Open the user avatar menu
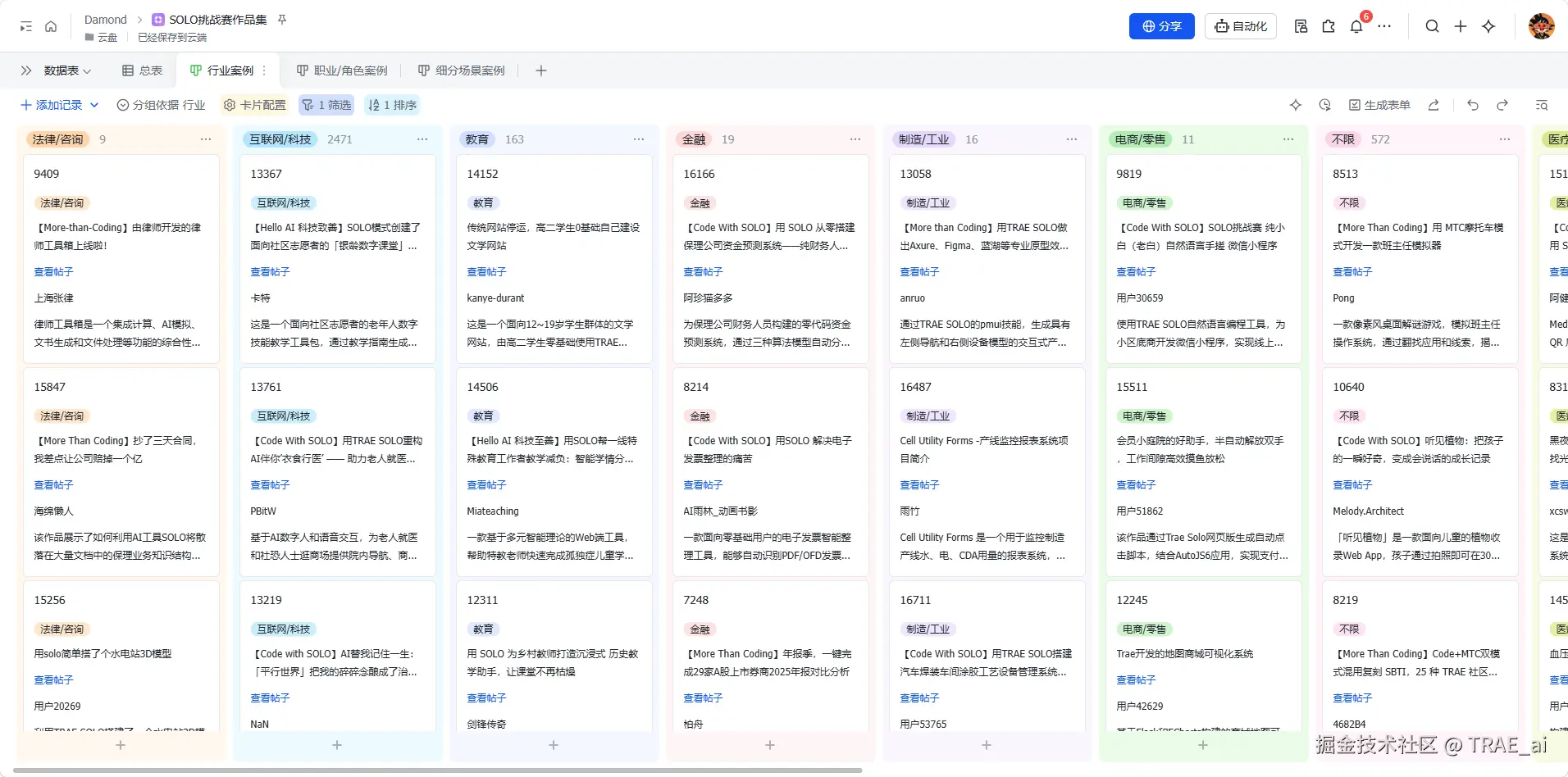The width and height of the screenshot is (1568, 777). click(x=1541, y=26)
